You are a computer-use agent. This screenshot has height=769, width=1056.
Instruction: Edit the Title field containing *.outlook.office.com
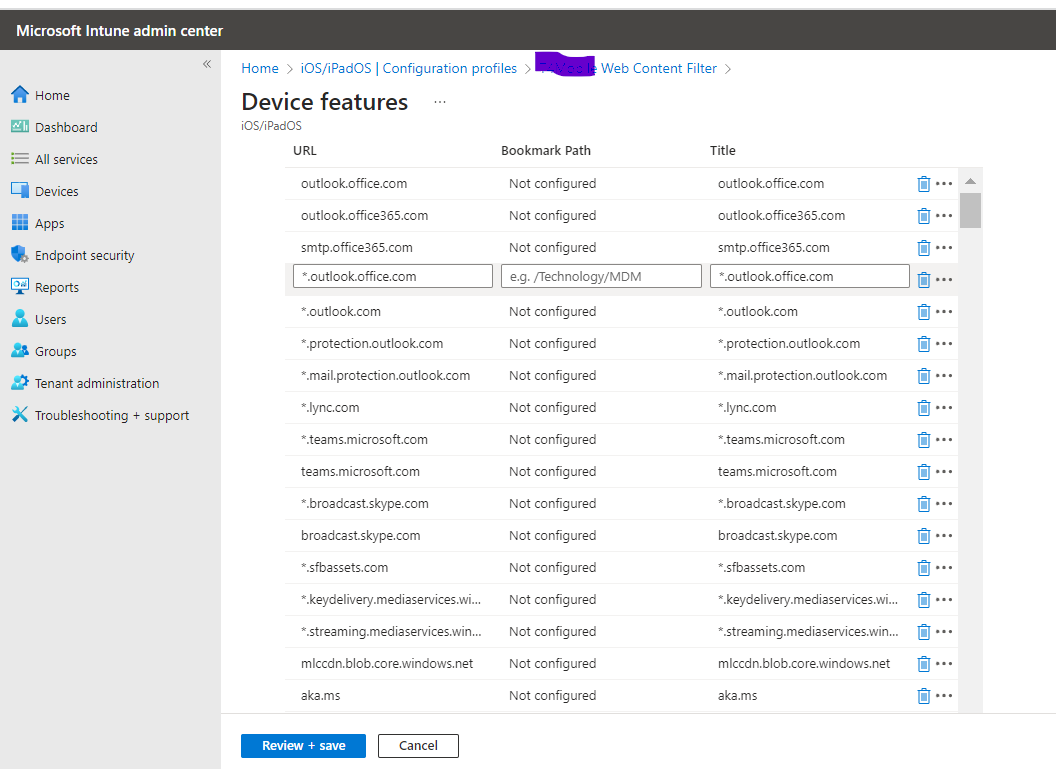click(810, 276)
